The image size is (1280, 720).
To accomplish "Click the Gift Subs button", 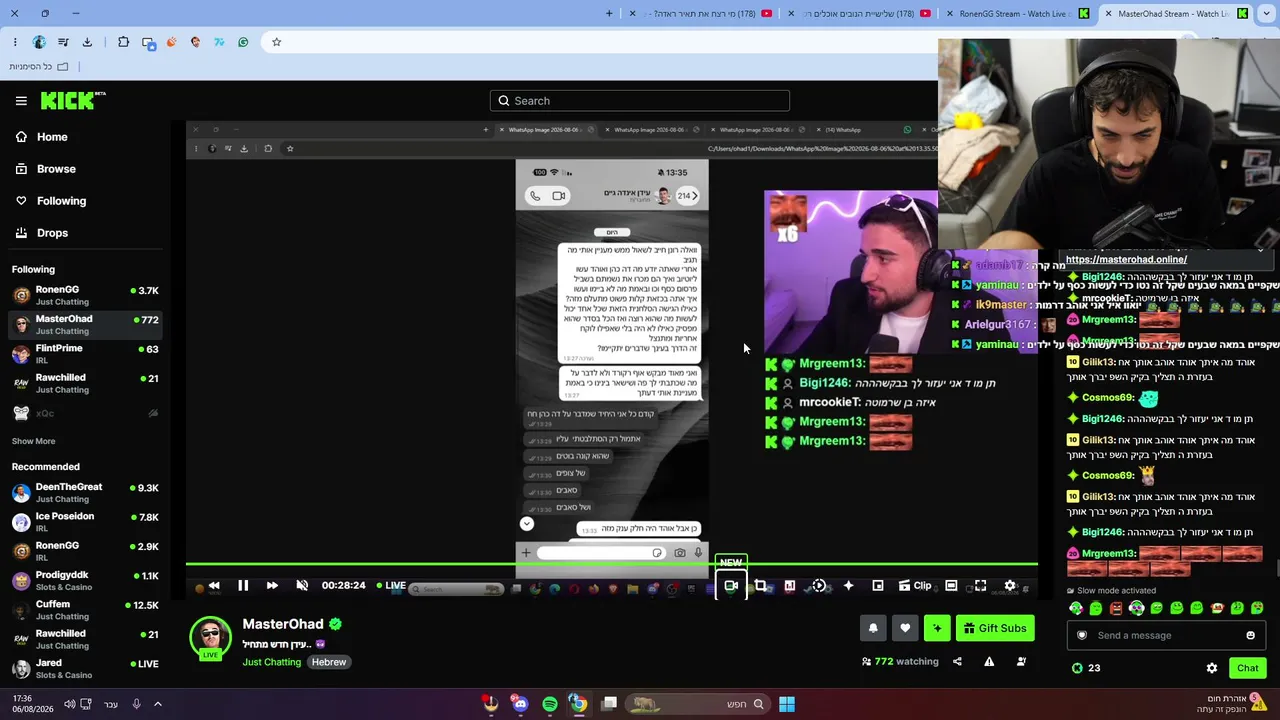I will coord(996,628).
